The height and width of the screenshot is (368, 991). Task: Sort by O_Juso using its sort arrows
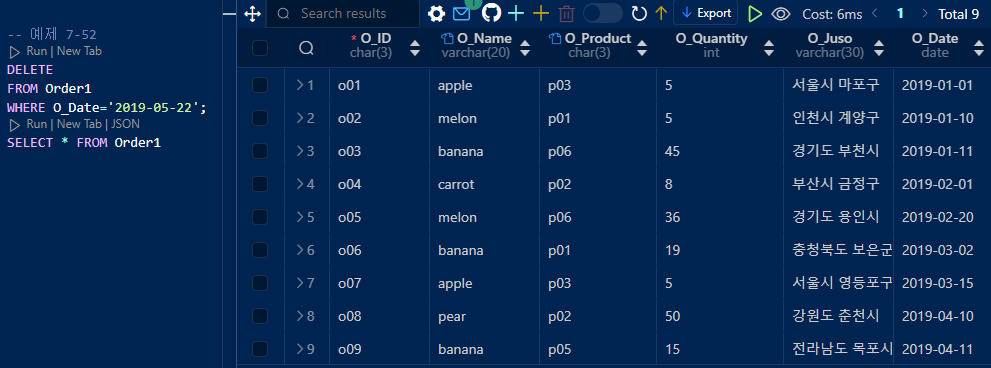(879, 48)
